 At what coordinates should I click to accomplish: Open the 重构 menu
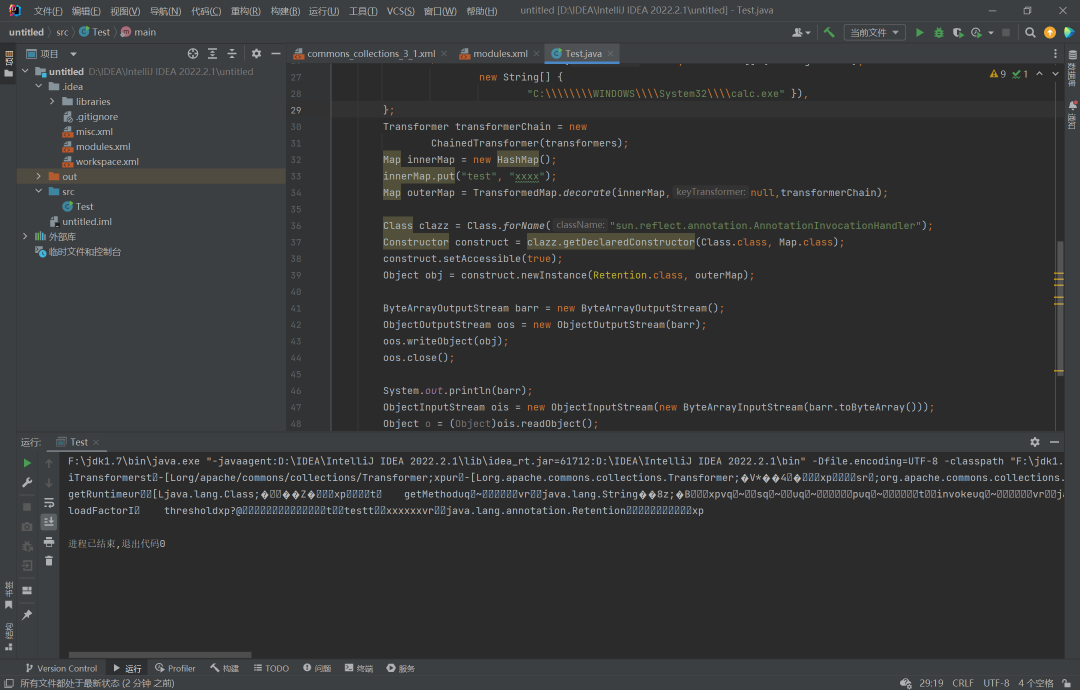245,11
